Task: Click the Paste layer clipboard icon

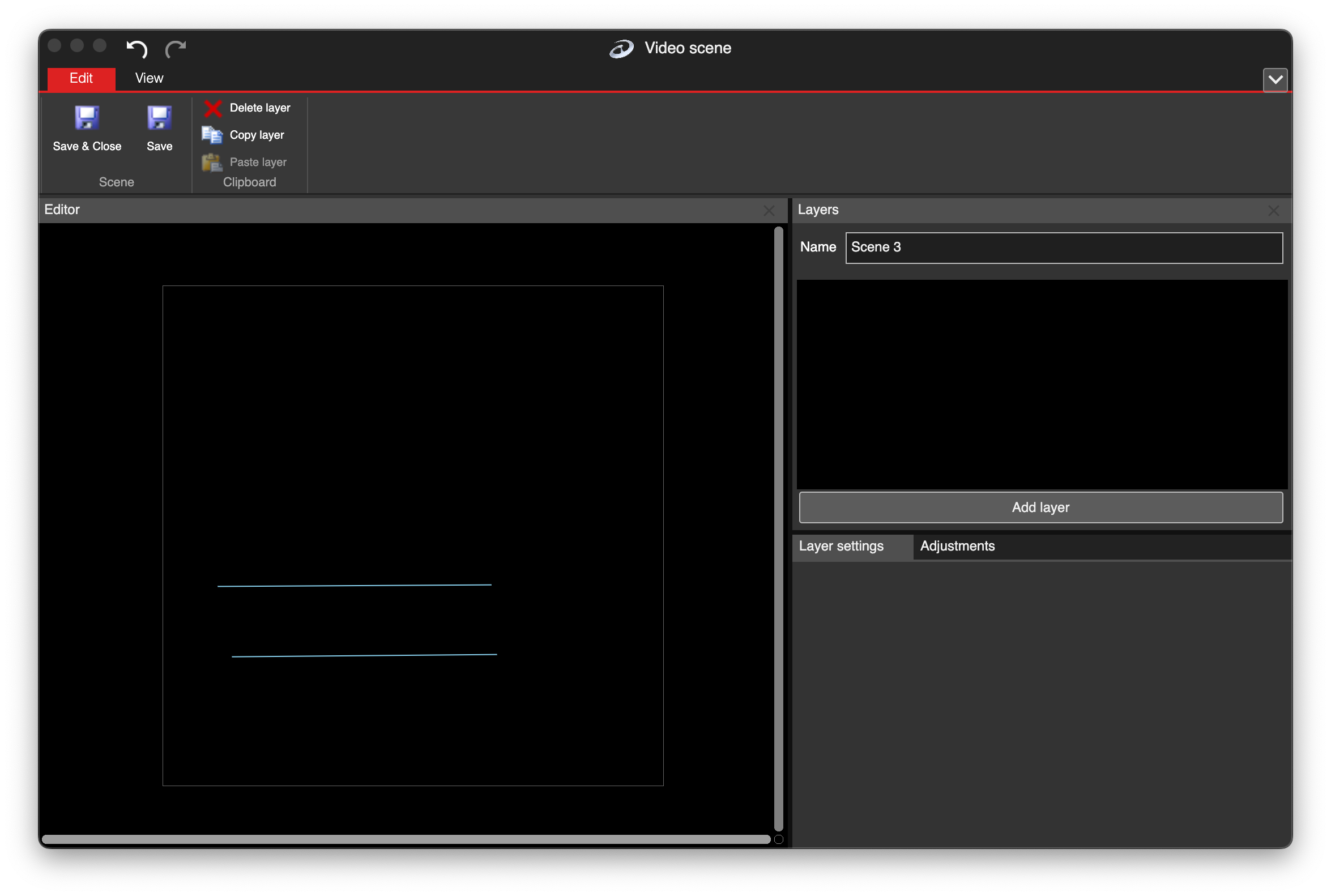Action: (212, 163)
